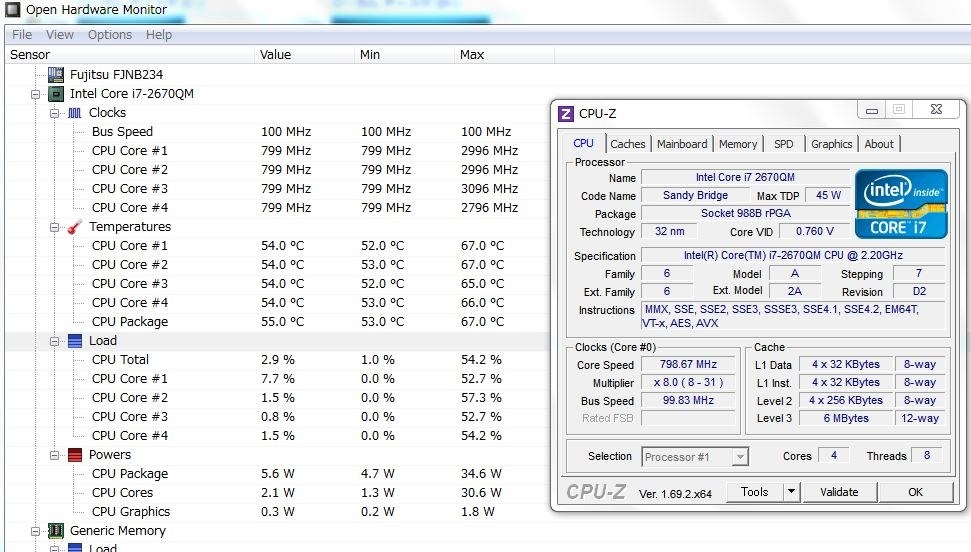The height and width of the screenshot is (552, 971).
Task: Open the File menu
Action: coord(22,35)
